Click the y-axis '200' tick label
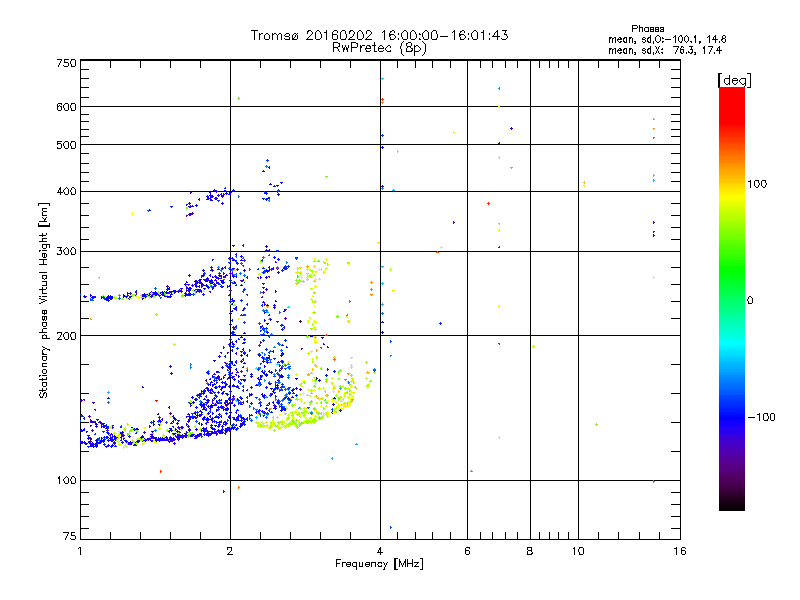 [66, 336]
